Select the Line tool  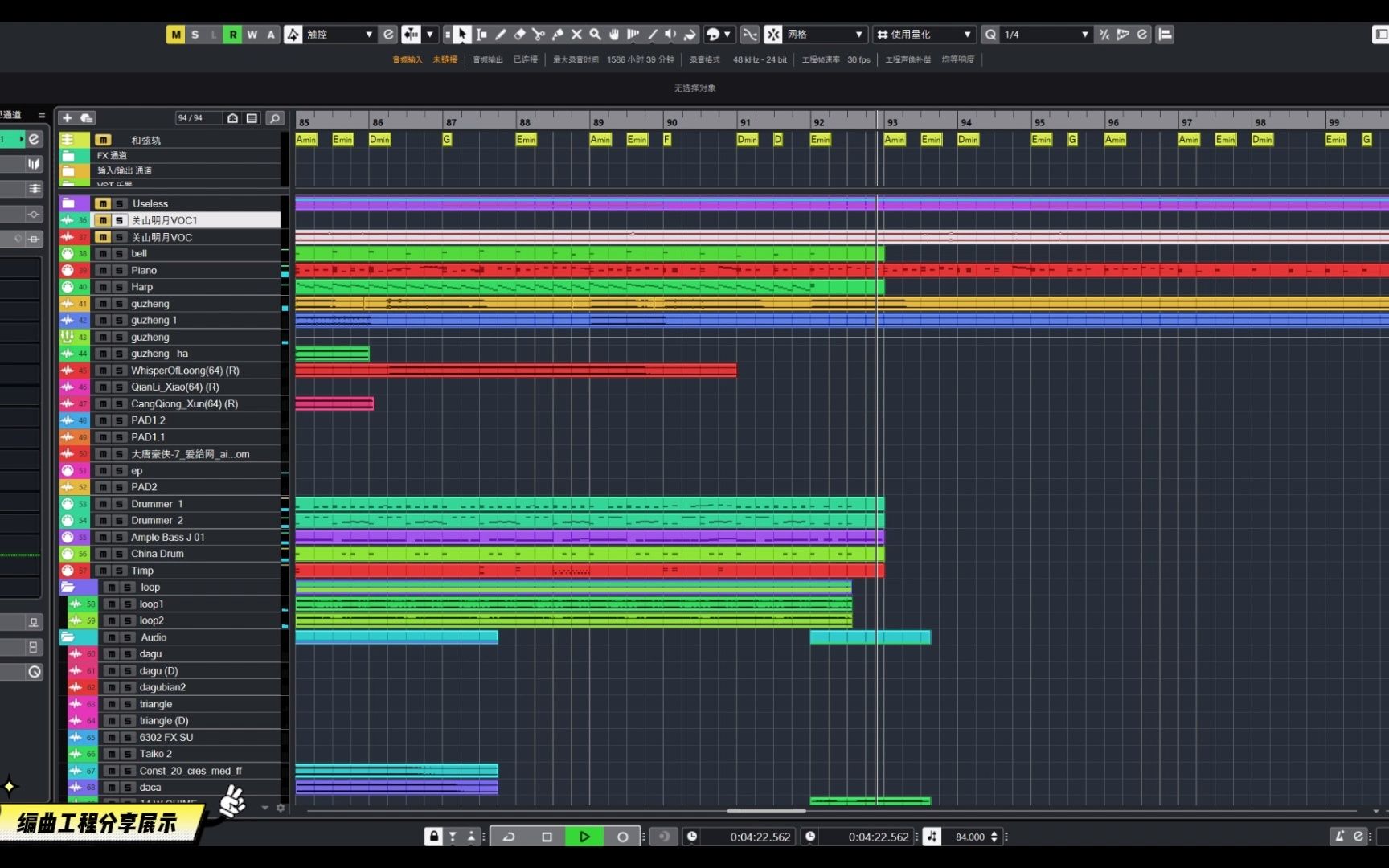point(653,35)
